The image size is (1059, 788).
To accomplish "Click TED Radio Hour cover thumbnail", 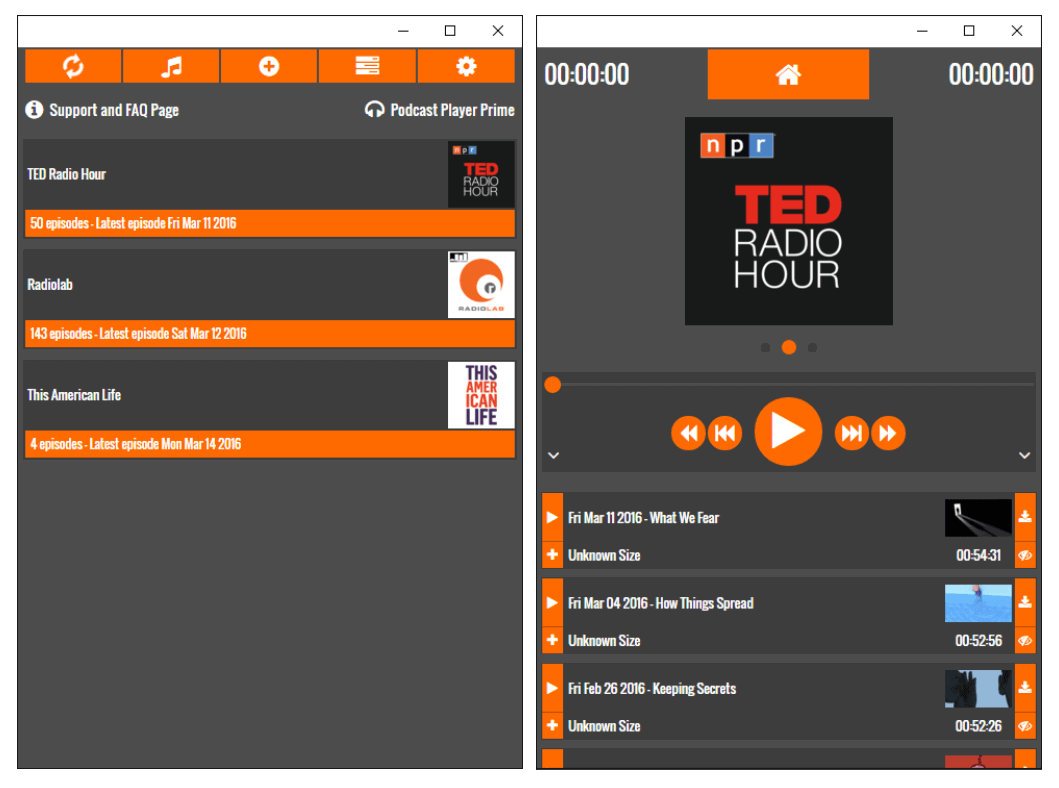I will click(481, 174).
